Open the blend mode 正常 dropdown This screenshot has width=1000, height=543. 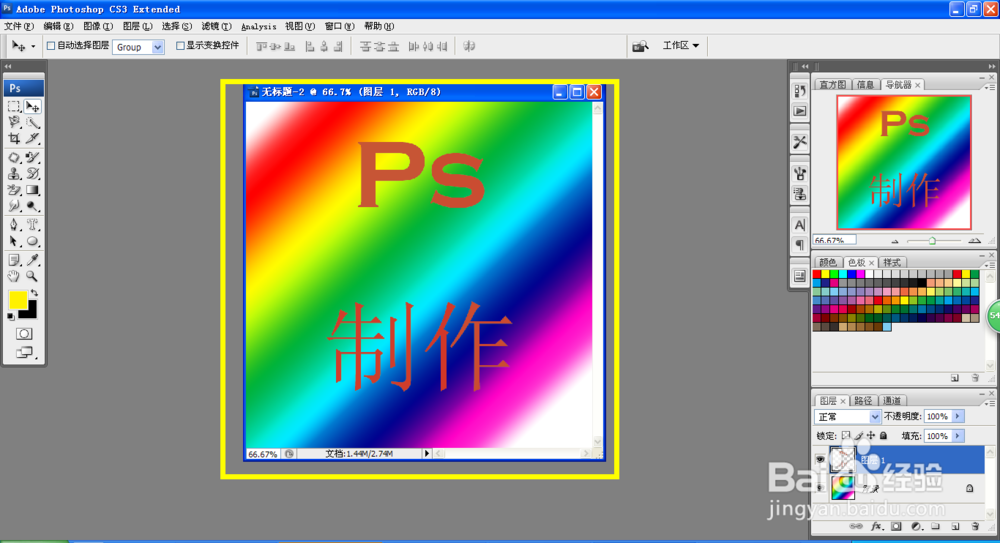click(x=848, y=417)
